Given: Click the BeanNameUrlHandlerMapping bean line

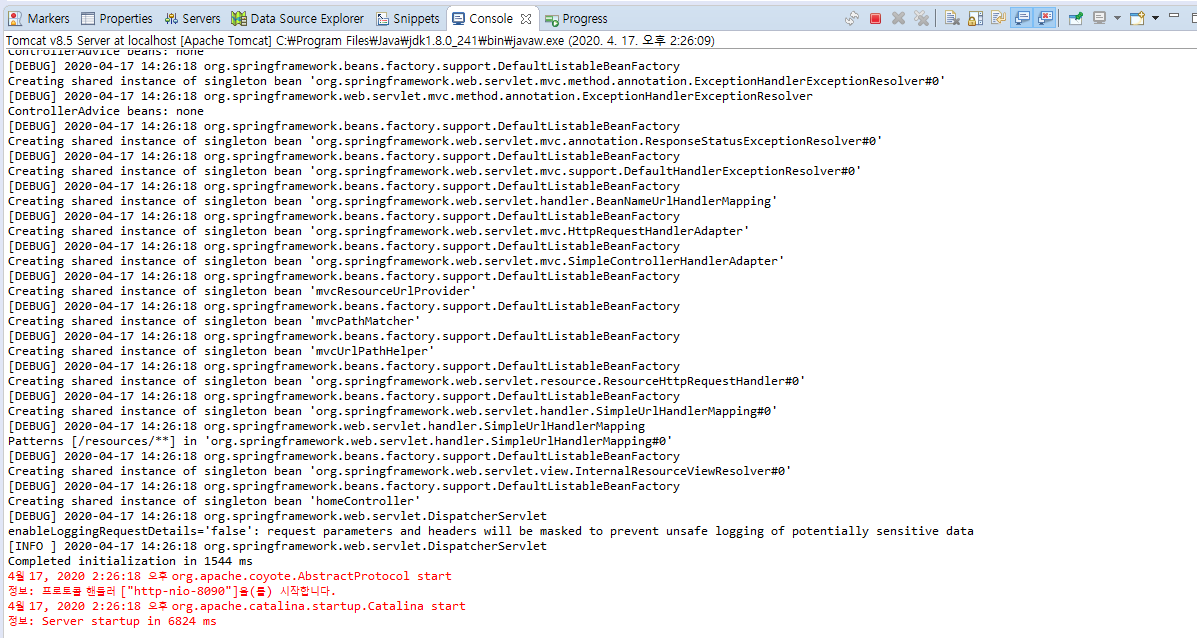Looking at the screenshot, I should tap(392, 201).
